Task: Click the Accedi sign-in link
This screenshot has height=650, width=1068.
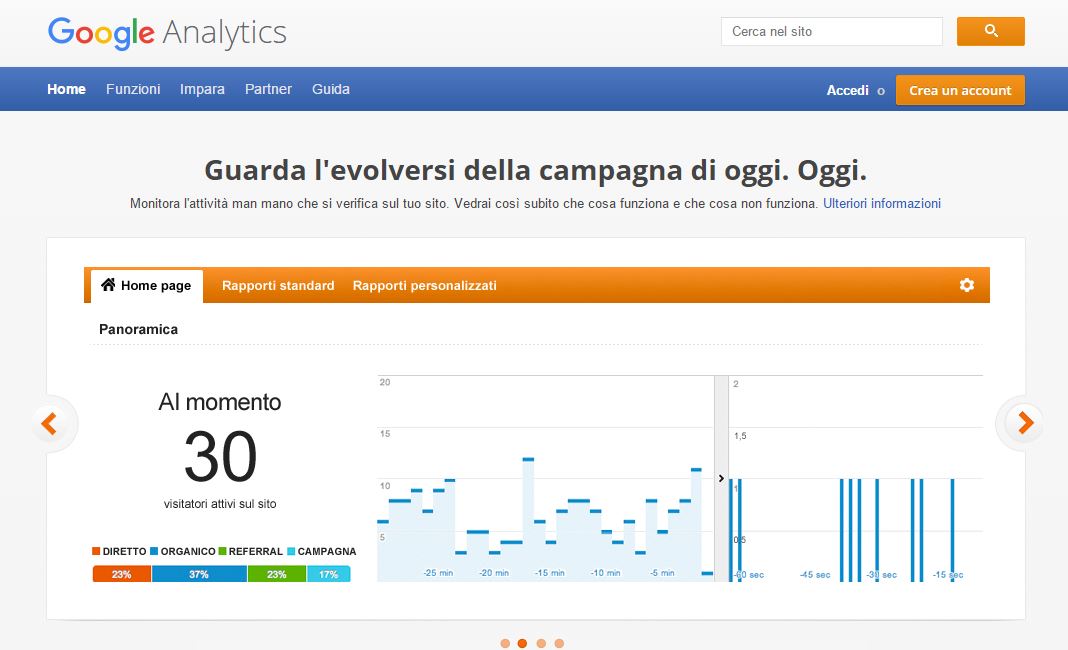Action: coord(847,90)
